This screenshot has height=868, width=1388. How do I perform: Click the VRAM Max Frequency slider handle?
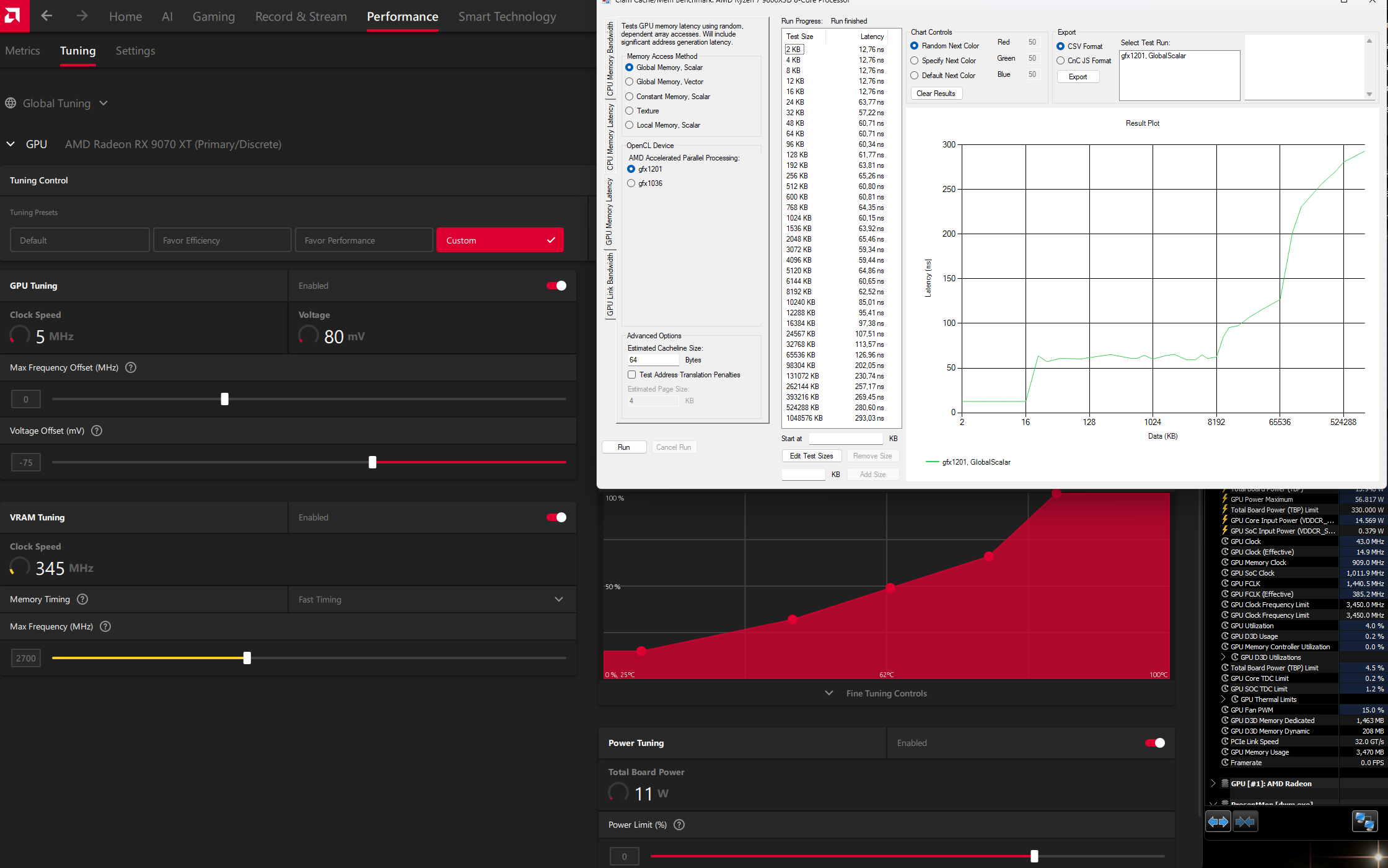[x=247, y=658]
